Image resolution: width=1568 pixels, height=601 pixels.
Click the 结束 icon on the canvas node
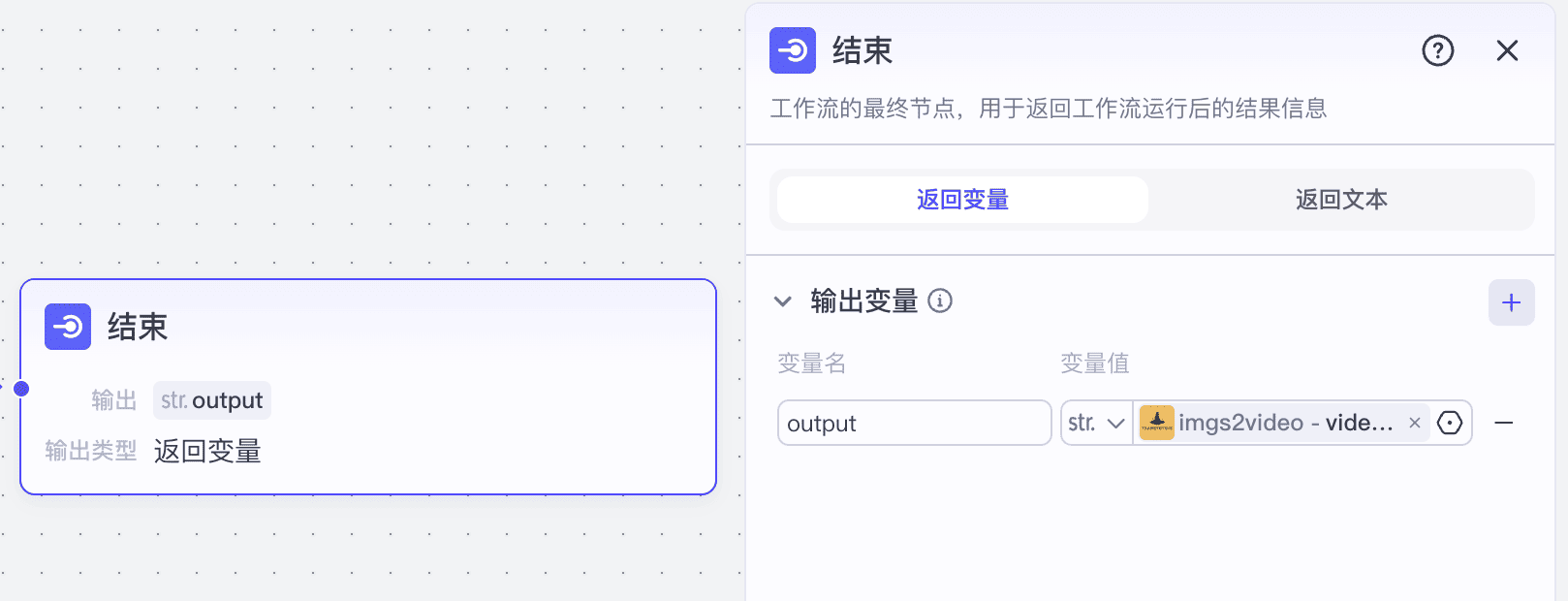(66, 327)
